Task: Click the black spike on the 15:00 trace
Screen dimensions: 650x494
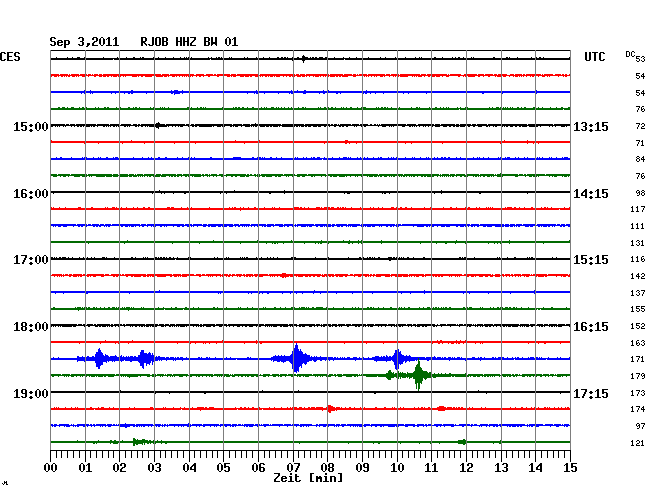Action: (x=158, y=126)
